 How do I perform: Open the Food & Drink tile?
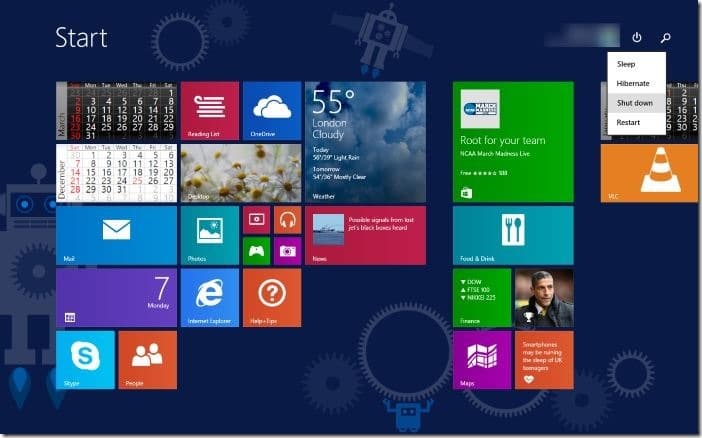(513, 235)
